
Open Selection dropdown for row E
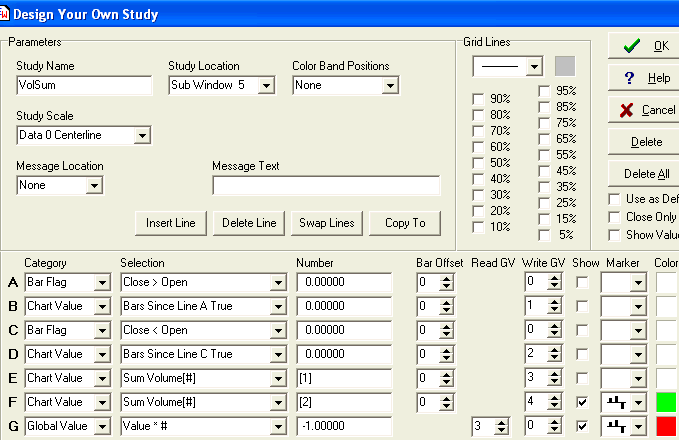tap(277, 378)
